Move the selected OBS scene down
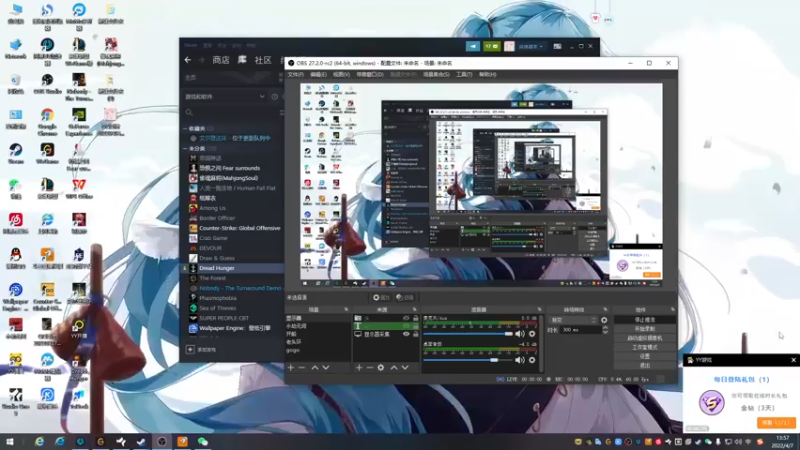This screenshot has height=450, width=800. click(x=326, y=367)
